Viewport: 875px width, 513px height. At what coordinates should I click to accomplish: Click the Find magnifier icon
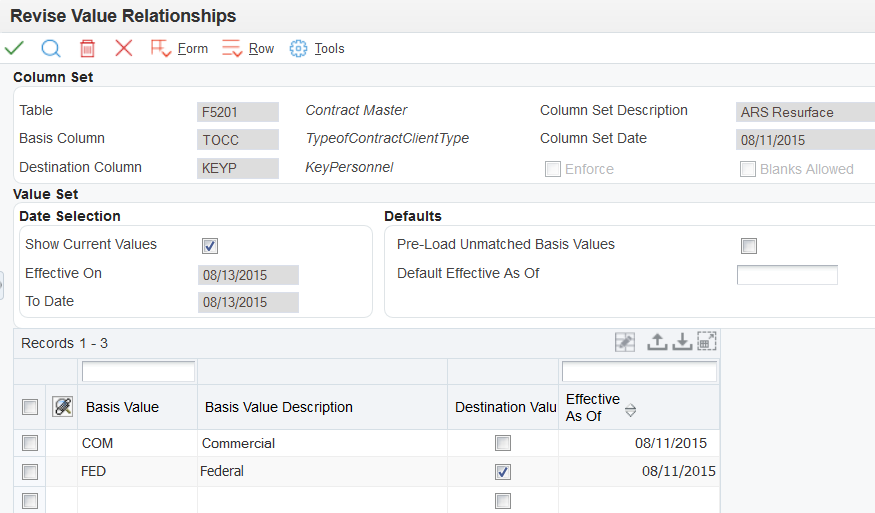[51, 49]
